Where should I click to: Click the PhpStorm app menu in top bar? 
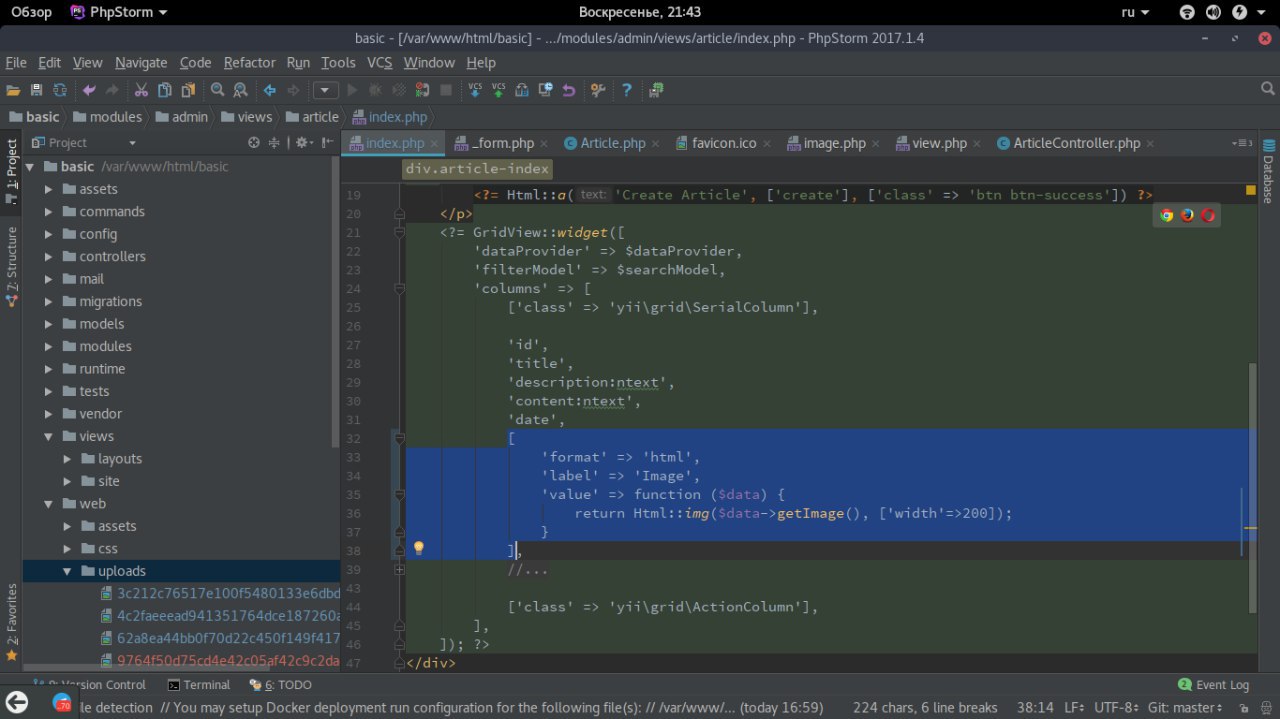[x=120, y=12]
